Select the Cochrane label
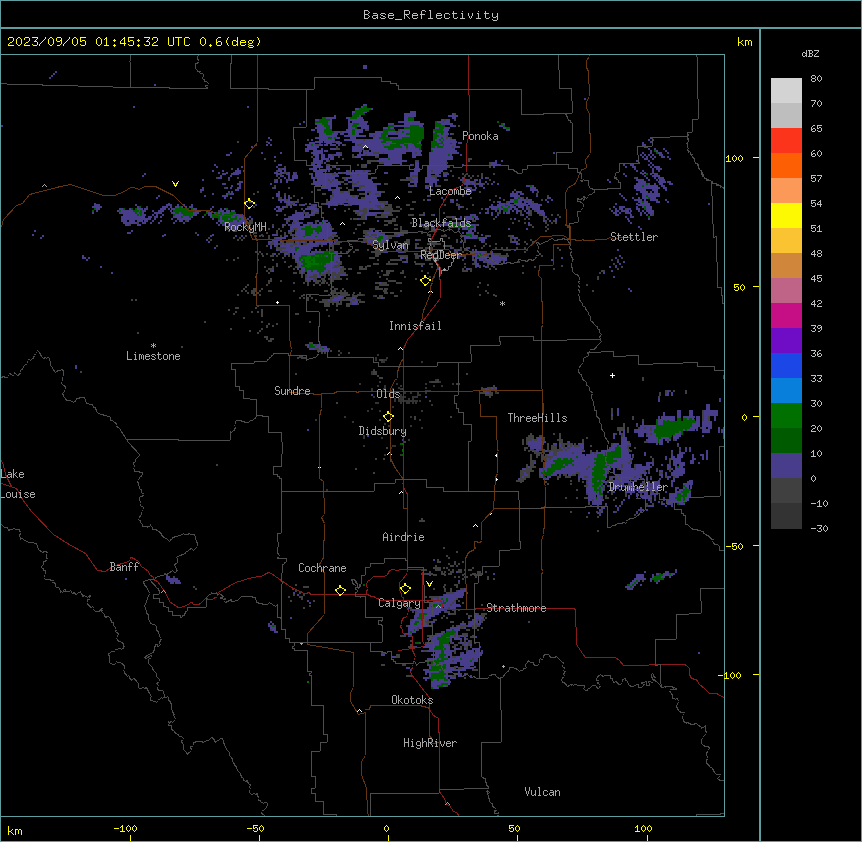The width and height of the screenshot is (862, 842). click(x=322, y=568)
